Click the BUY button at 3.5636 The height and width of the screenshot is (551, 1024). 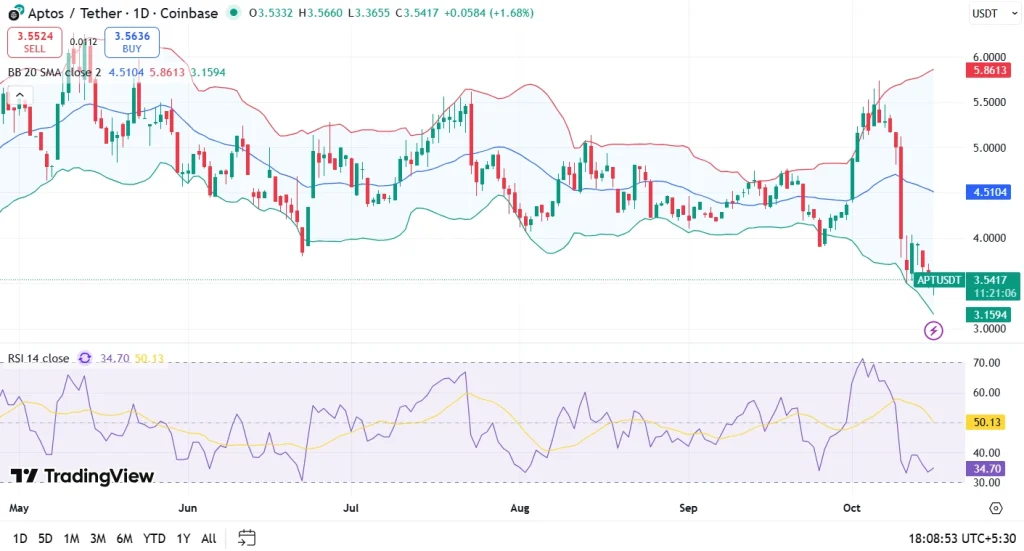(132, 42)
